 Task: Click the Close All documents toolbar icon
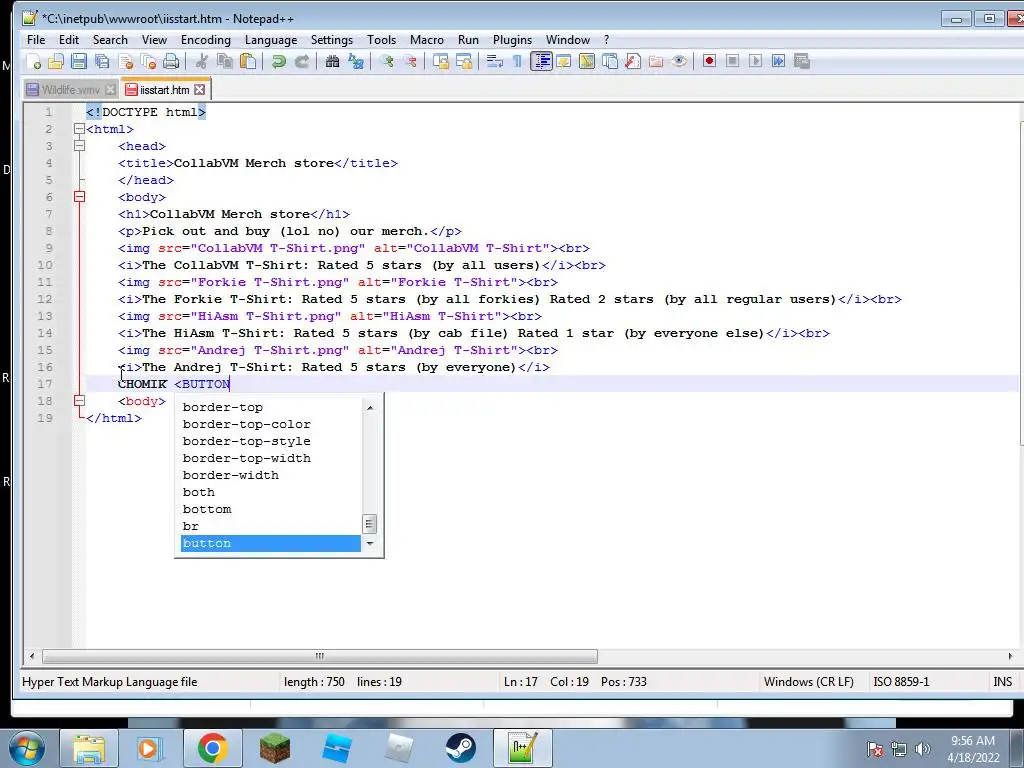pyautogui.click(x=148, y=61)
